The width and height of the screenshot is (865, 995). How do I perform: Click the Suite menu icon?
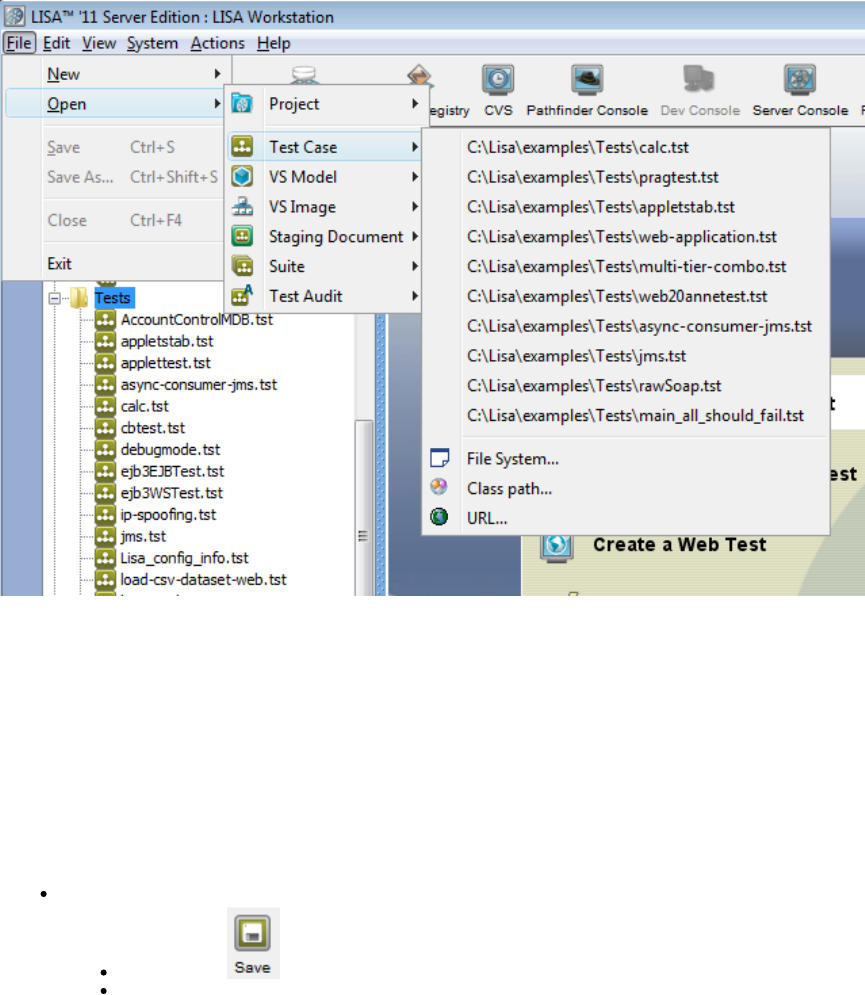pyautogui.click(x=242, y=266)
